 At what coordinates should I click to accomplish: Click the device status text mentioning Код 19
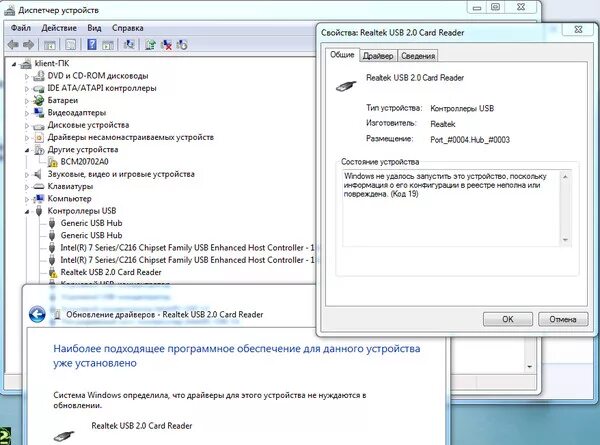pos(445,185)
